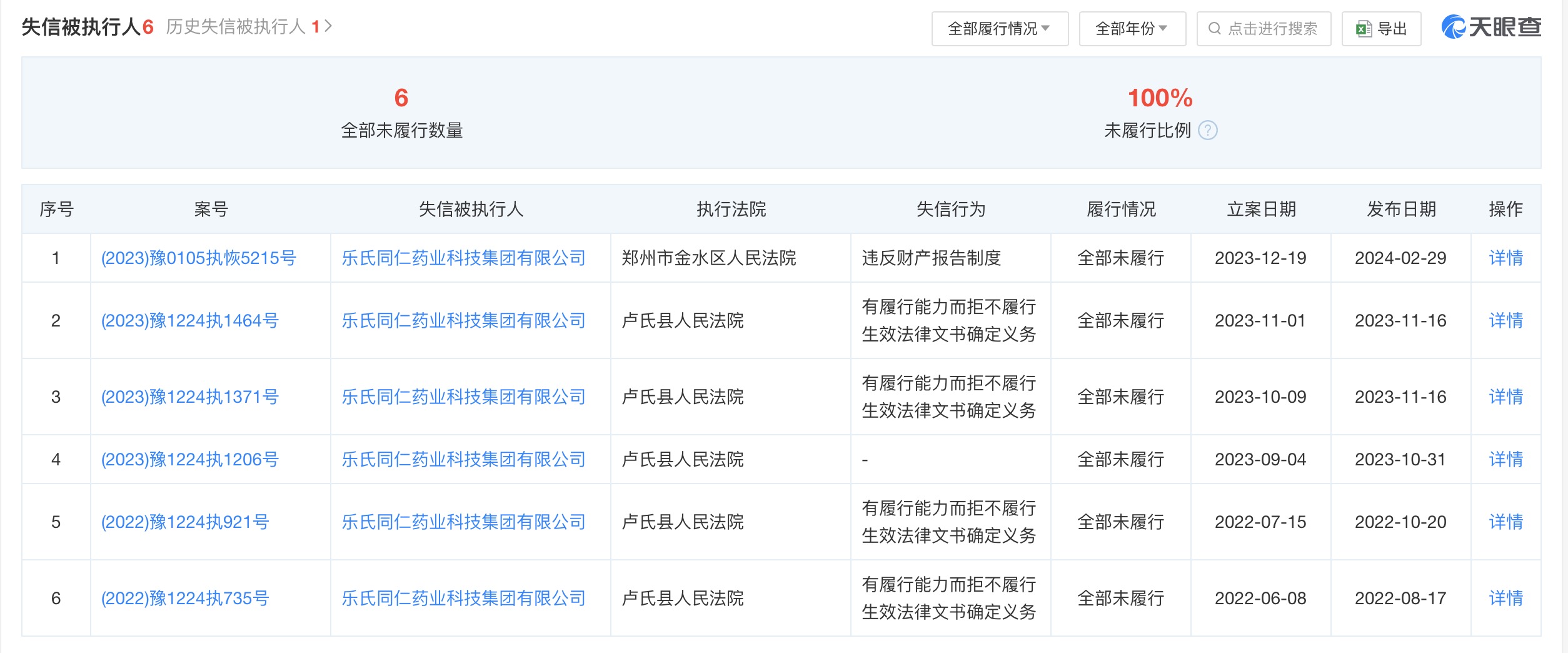Click 全部未履行 status in row 1

1121,258
